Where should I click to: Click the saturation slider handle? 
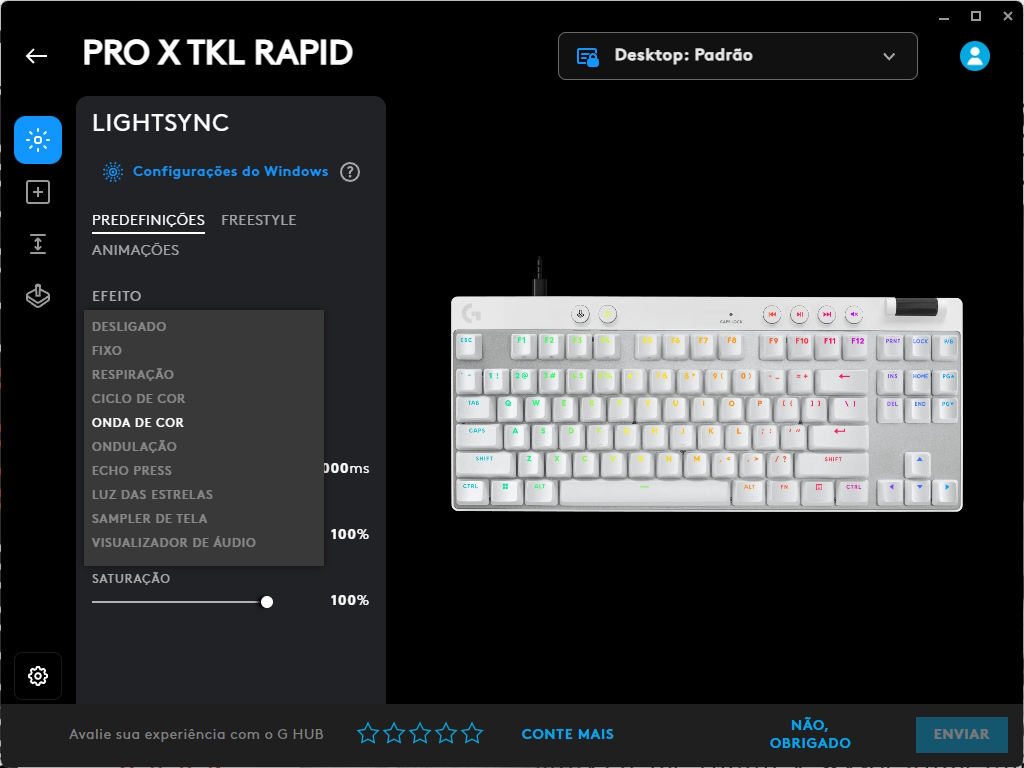point(267,602)
